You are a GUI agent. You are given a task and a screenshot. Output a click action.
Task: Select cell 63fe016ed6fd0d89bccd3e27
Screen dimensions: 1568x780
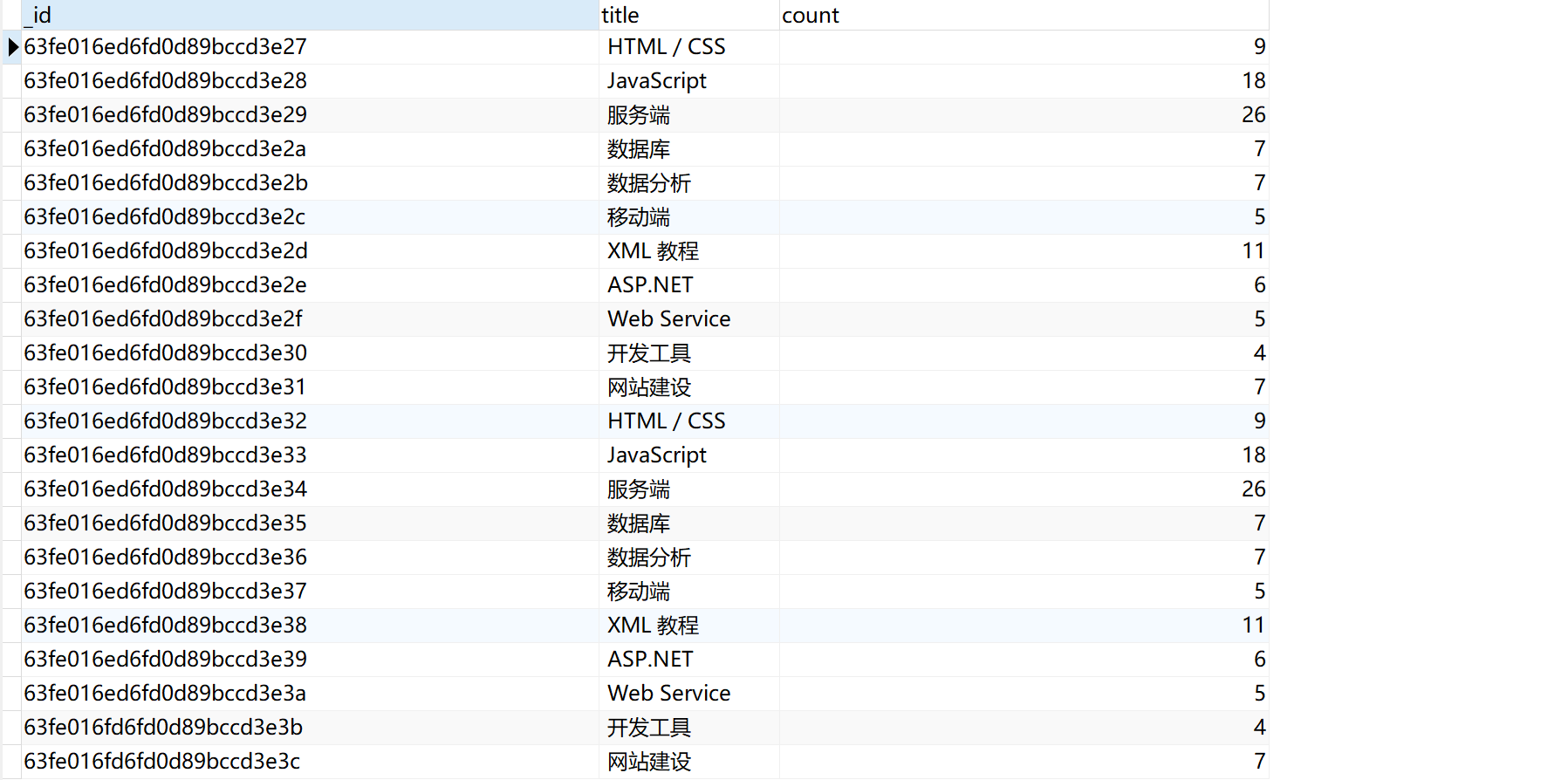310,47
